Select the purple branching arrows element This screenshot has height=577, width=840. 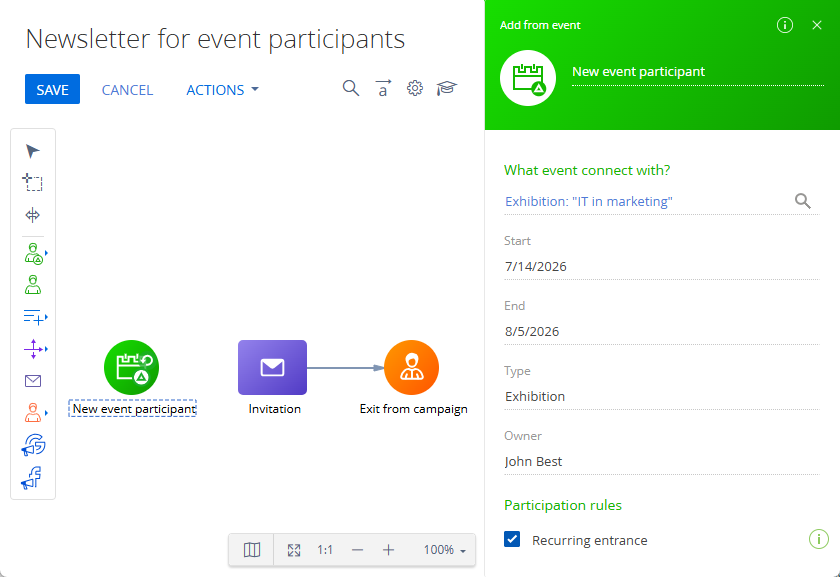click(34, 349)
